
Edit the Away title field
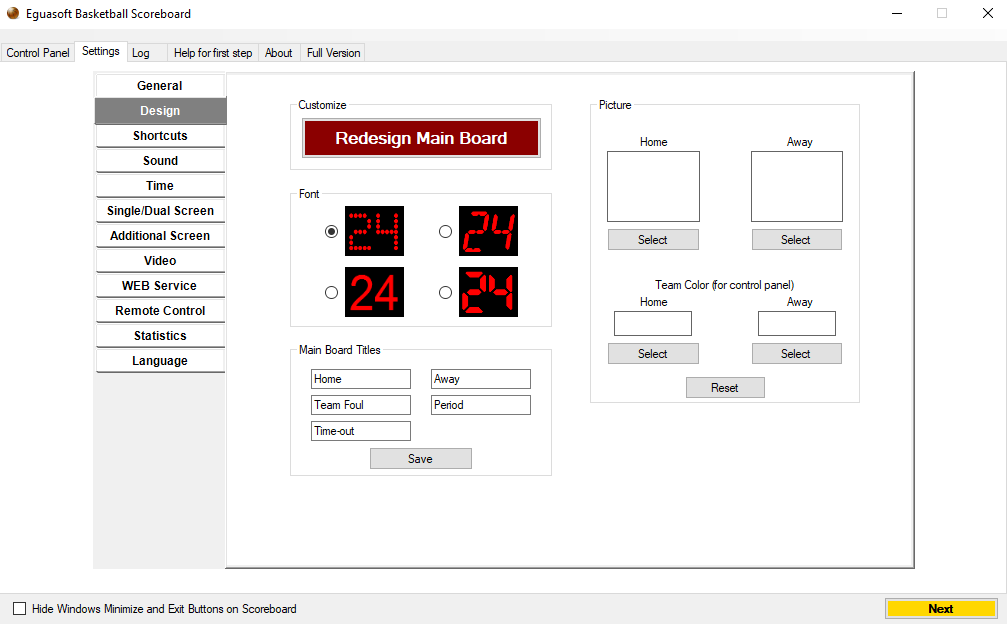481,379
